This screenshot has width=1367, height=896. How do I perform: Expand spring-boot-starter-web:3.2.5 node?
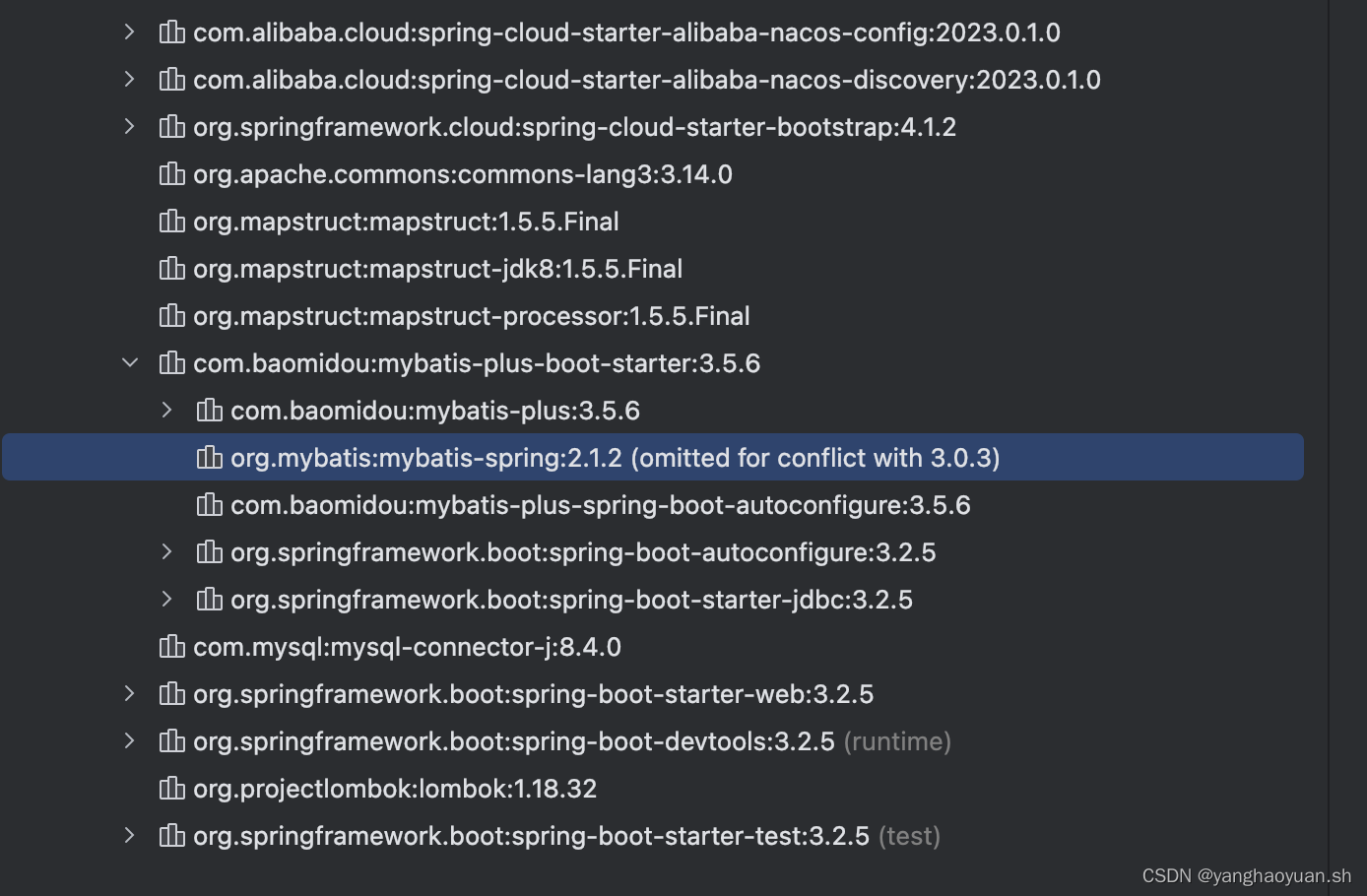[x=129, y=694]
